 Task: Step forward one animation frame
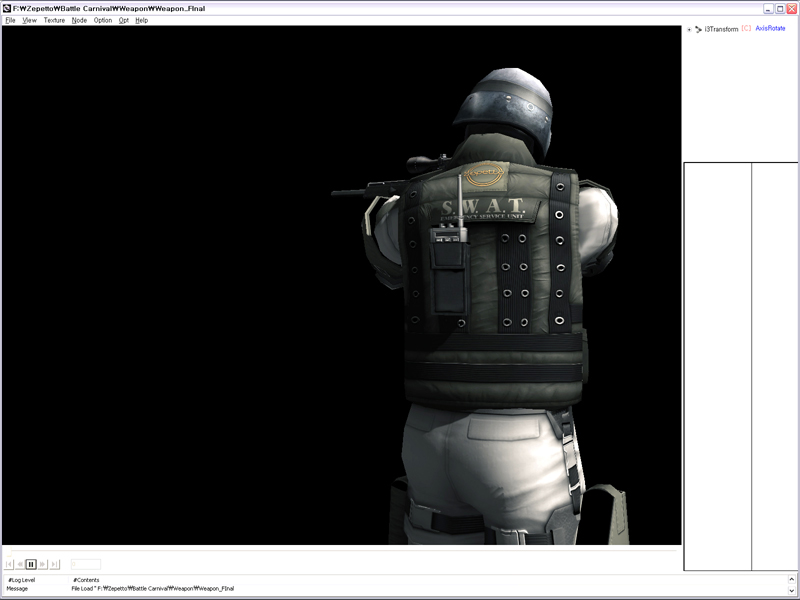43,564
